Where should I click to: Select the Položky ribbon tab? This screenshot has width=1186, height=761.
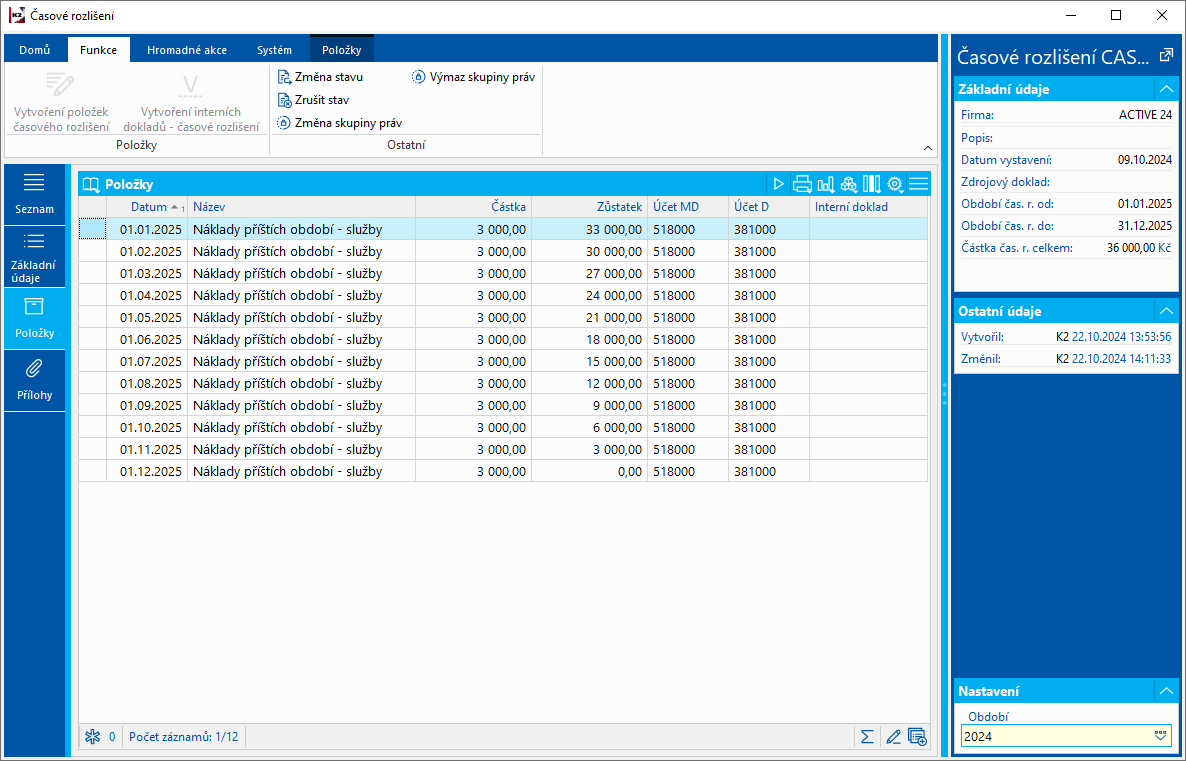point(342,50)
